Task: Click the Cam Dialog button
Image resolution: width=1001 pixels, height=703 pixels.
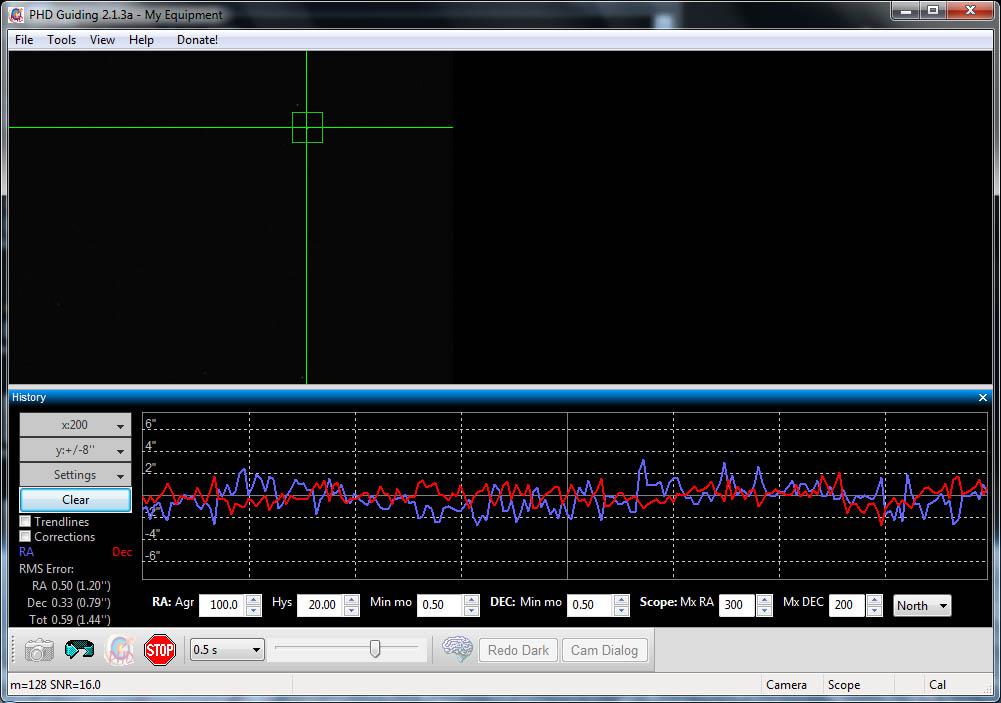Action: point(604,650)
